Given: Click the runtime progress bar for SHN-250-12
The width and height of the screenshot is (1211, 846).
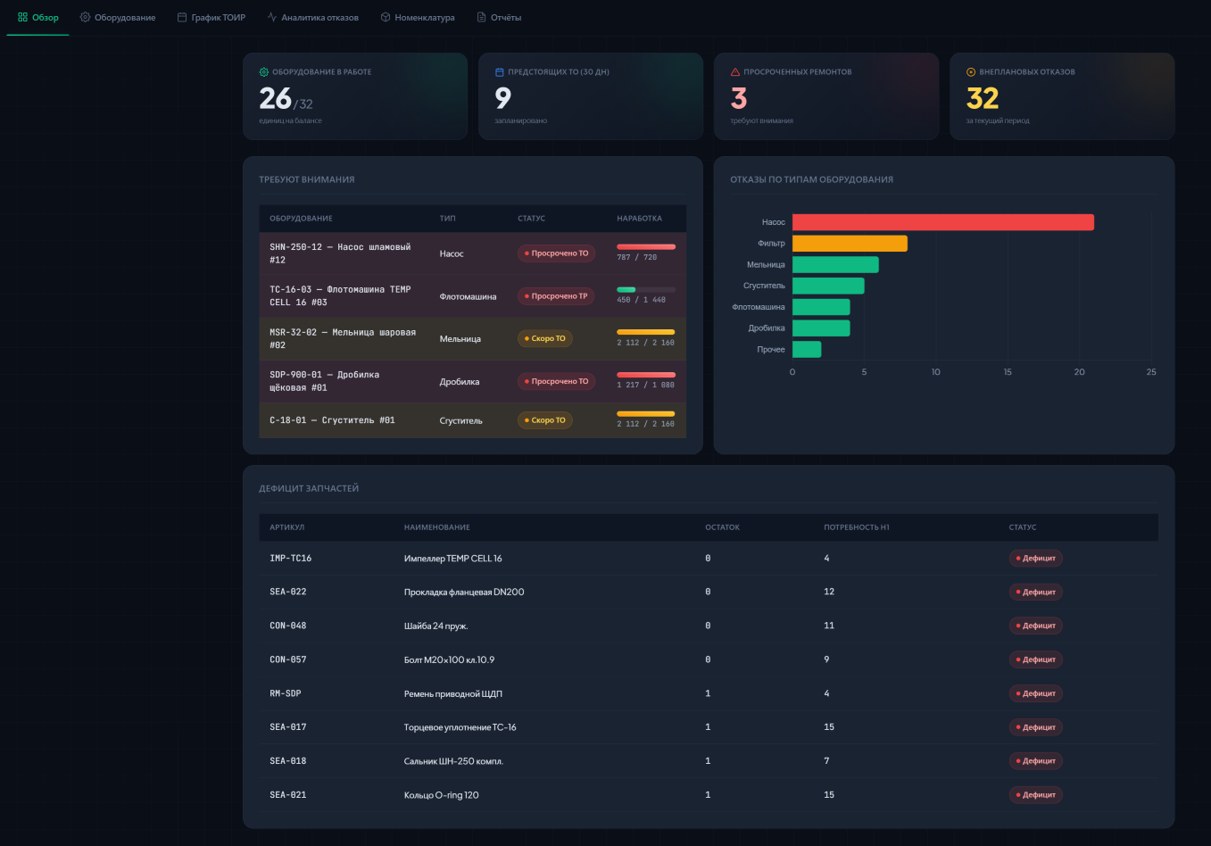Looking at the screenshot, I should point(646,246).
